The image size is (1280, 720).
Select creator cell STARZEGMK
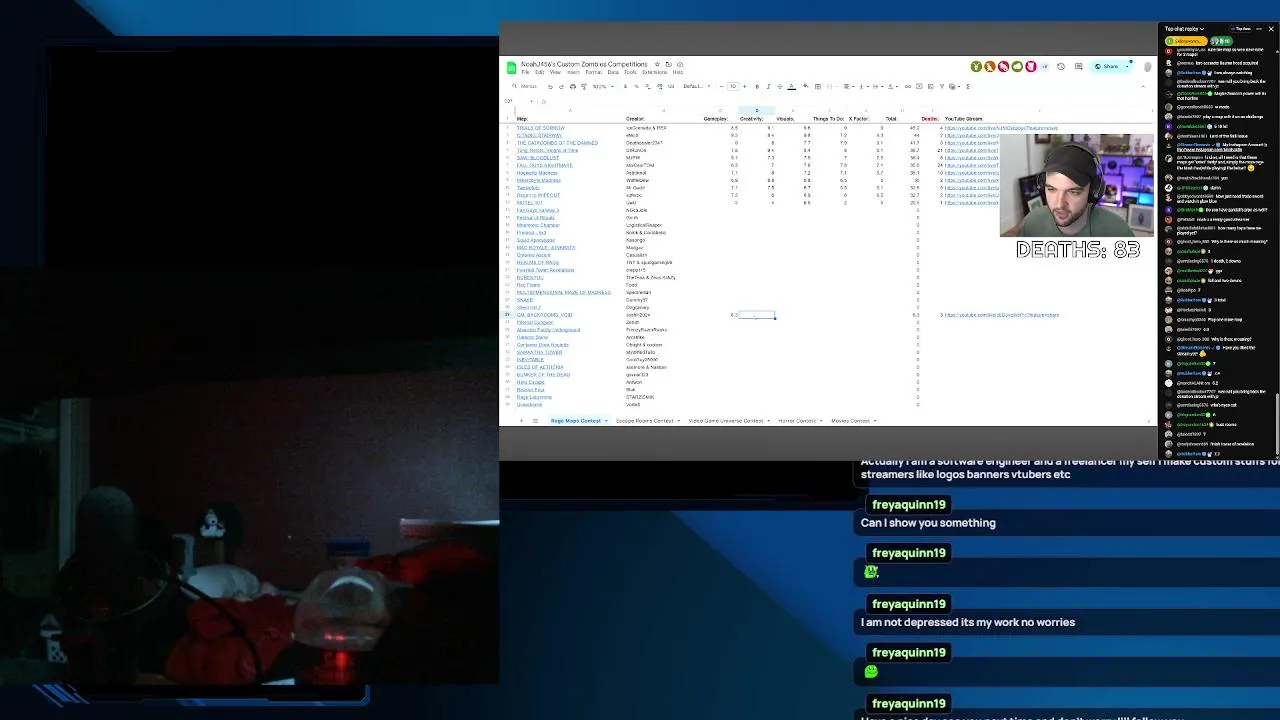[x=640, y=397]
